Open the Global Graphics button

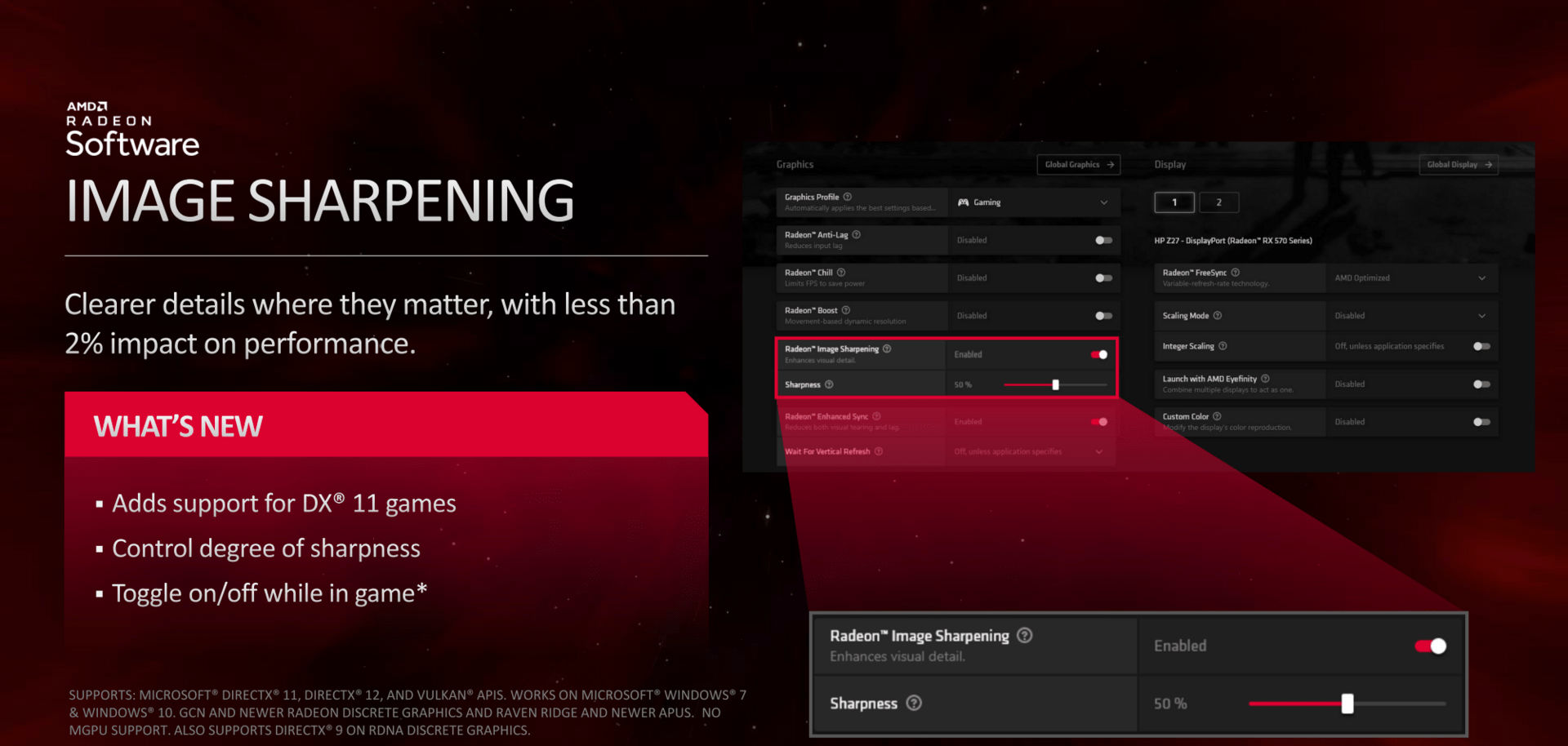click(1078, 165)
